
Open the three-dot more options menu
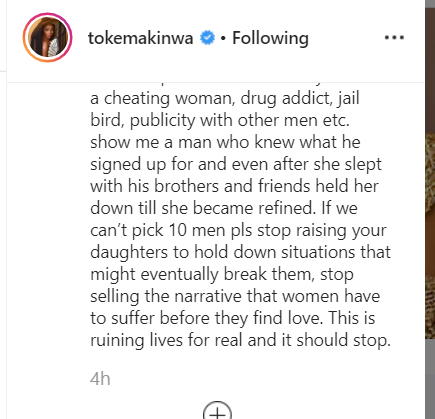pos(394,38)
